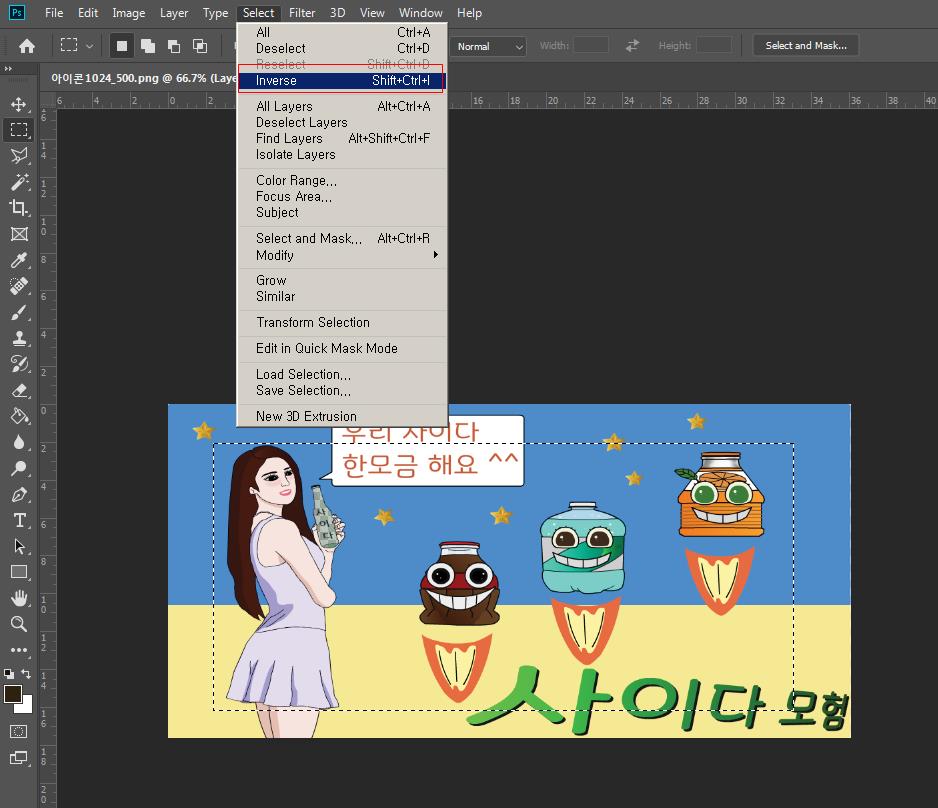Reset default foreground and background colors
Viewport: 938px width, 808px height.
[x=8, y=673]
